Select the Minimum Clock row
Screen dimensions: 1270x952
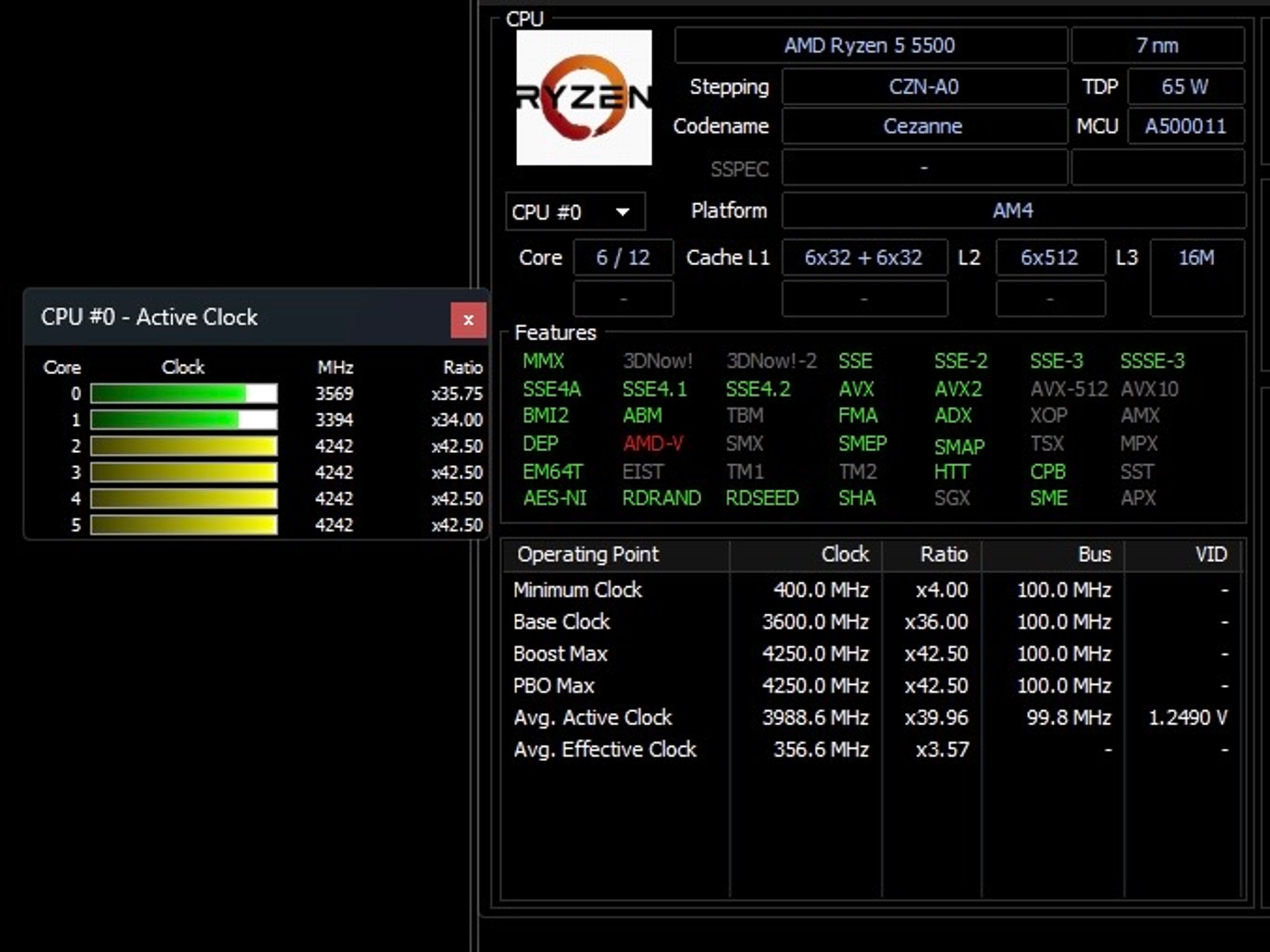click(871, 589)
